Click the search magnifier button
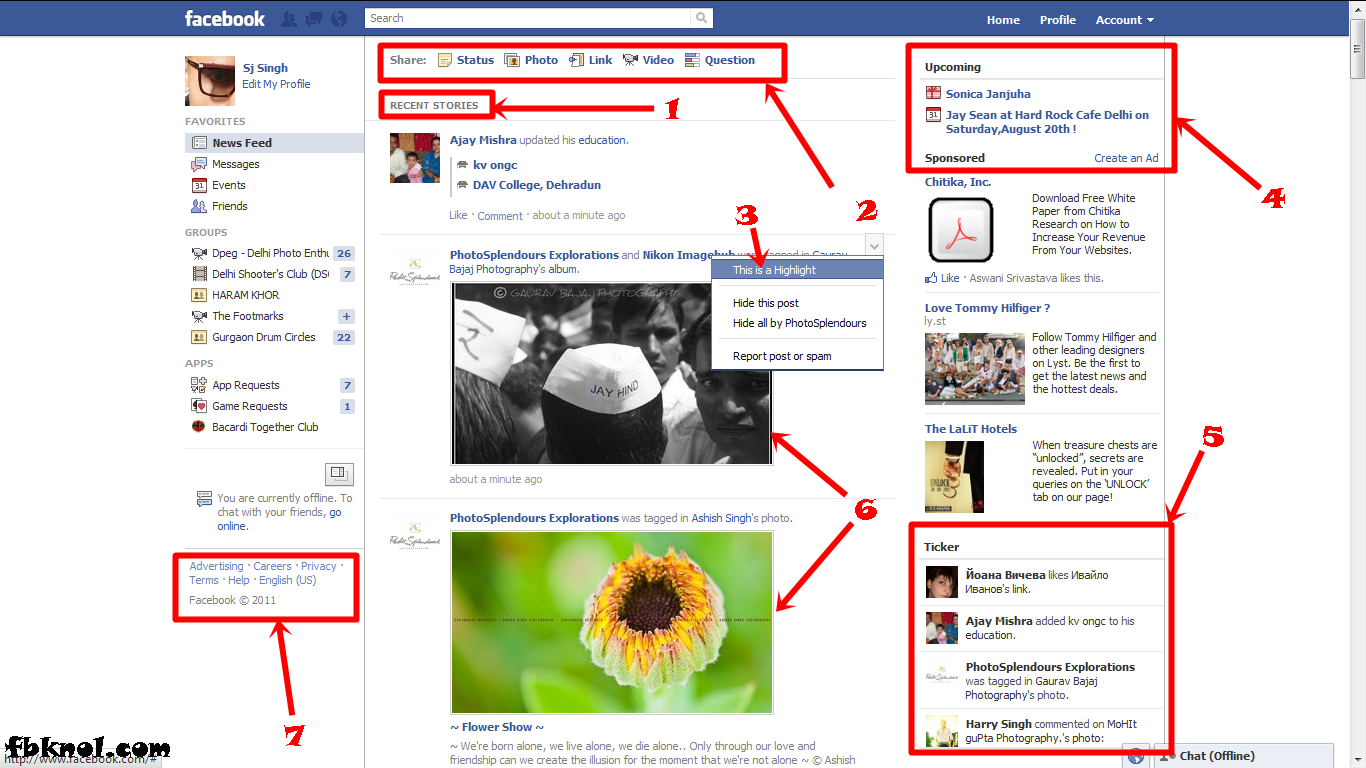 click(x=702, y=18)
